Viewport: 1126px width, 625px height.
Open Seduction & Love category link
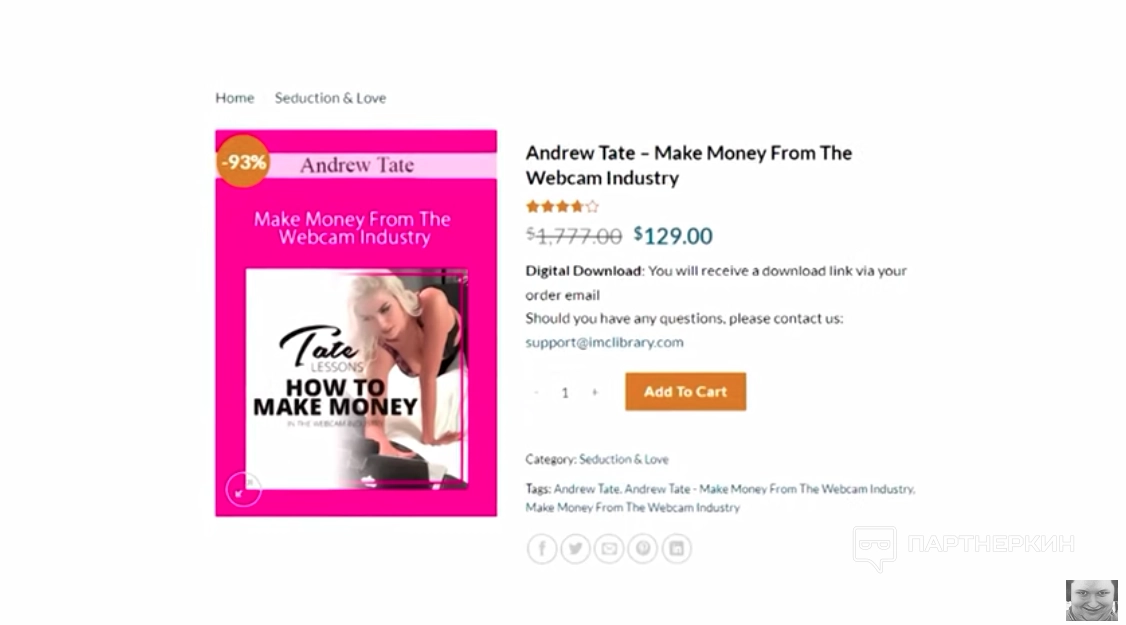(x=624, y=459)
